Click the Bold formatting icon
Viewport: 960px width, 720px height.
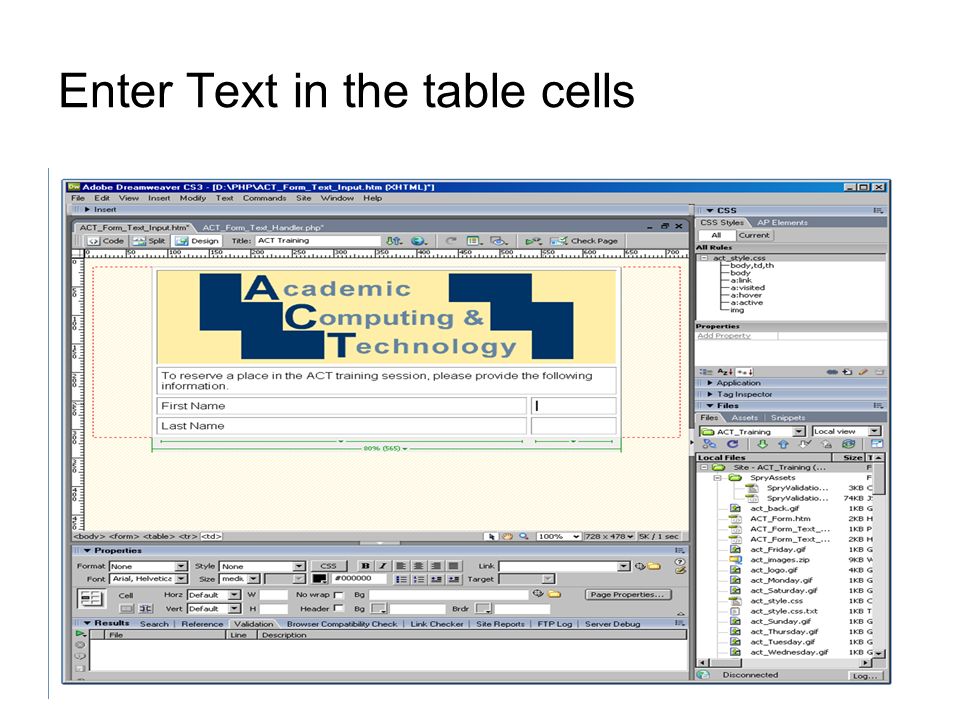365,566
